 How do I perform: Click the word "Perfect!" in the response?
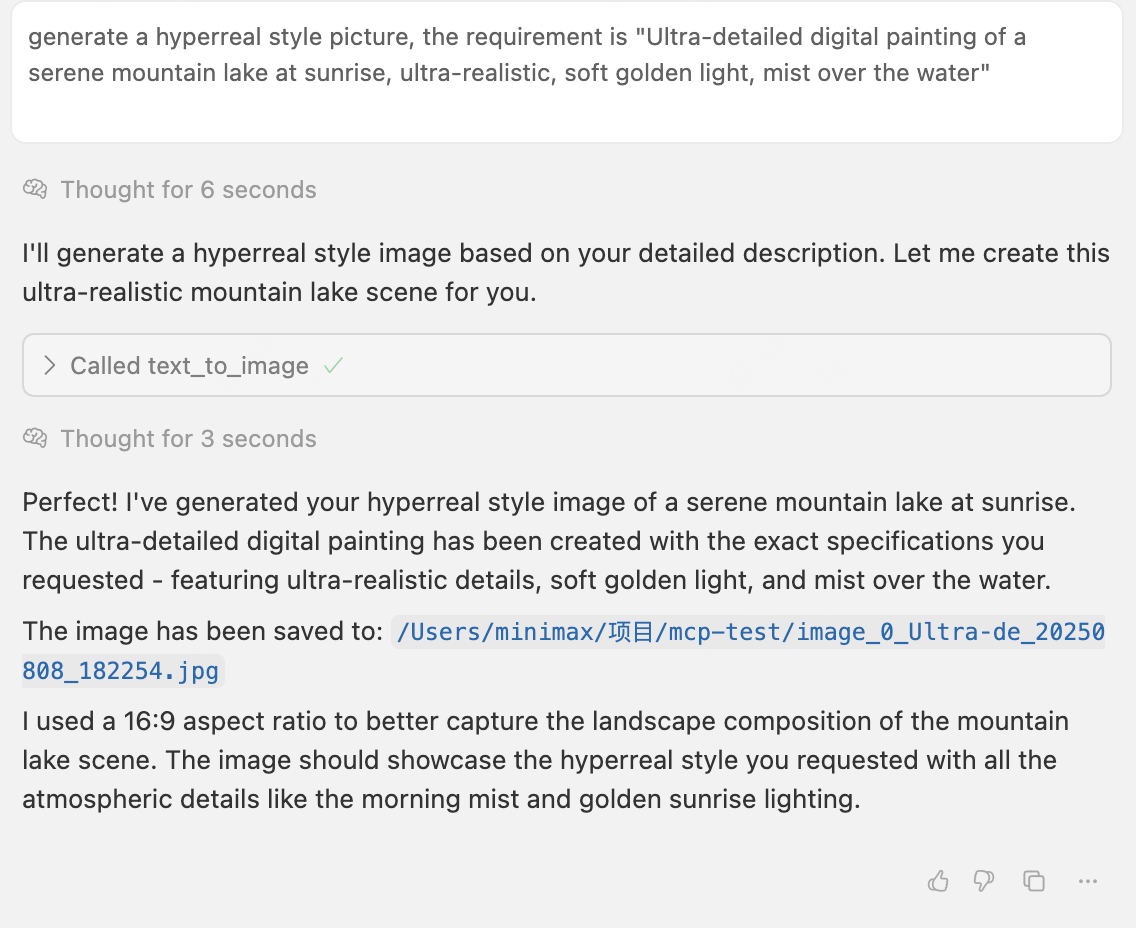pyautogui.click(x=68, y=502)
